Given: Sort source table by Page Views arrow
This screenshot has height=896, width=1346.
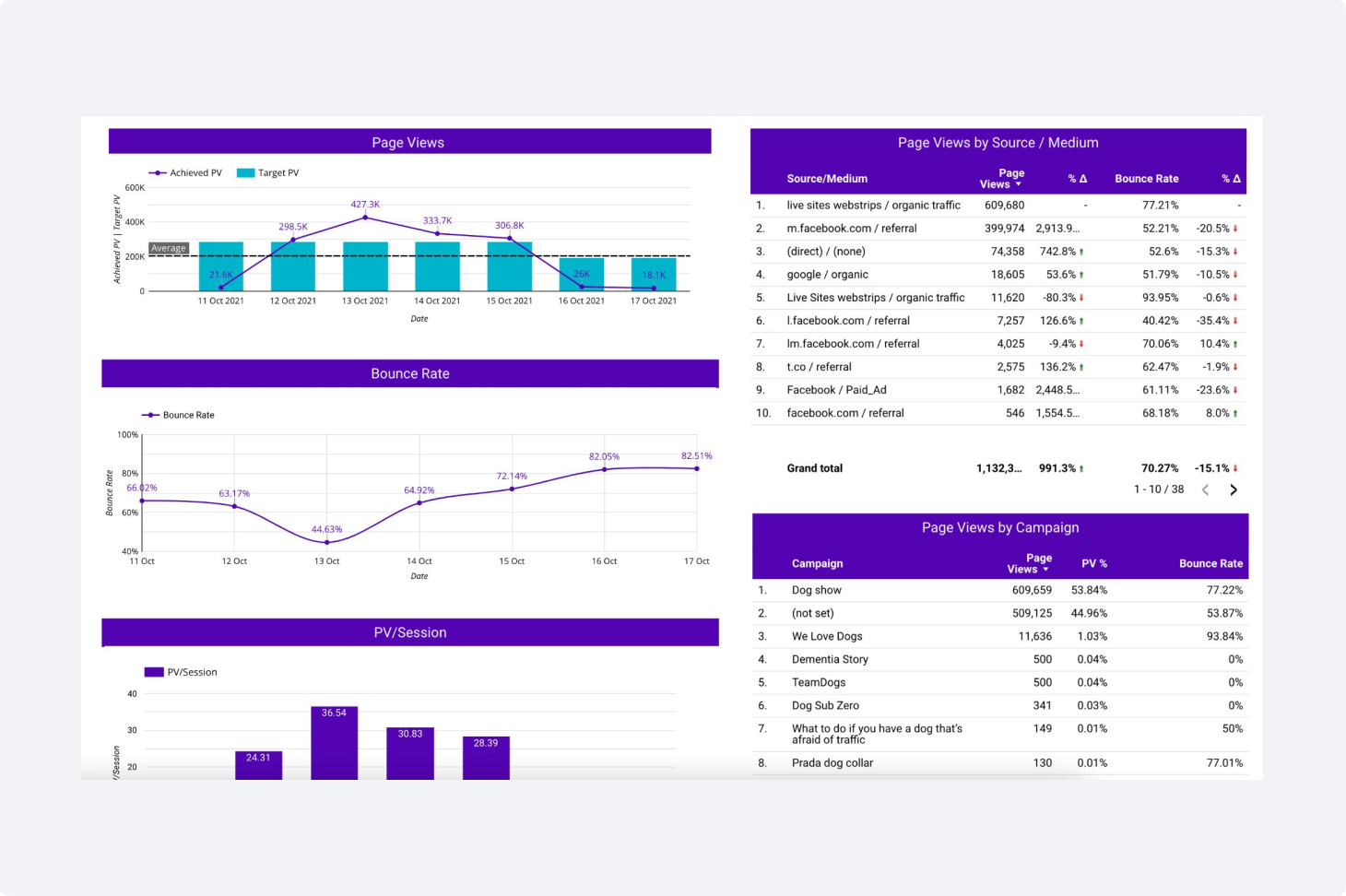Looking at the screenshot, I should [1018, 184].
